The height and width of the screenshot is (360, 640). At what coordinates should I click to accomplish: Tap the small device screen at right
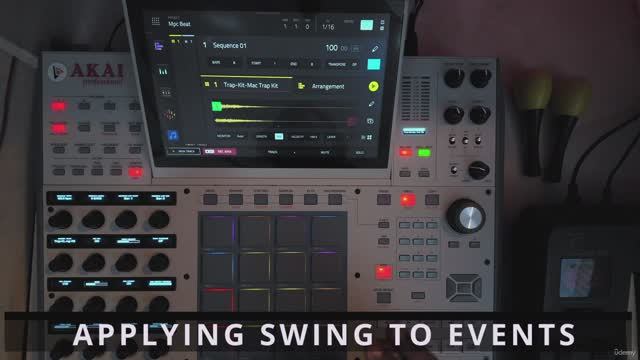(x=577, y=278)
